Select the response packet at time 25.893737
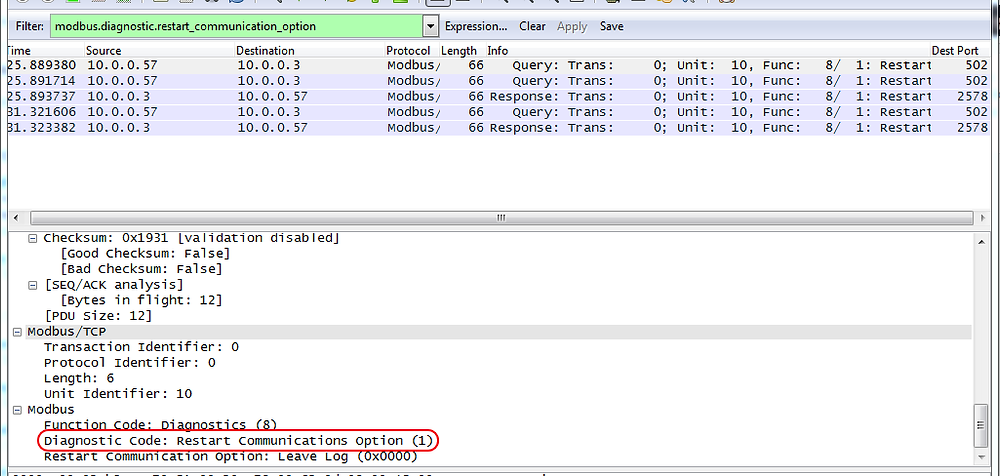Viewport: 1000px width, 476px height. point(497,96)
